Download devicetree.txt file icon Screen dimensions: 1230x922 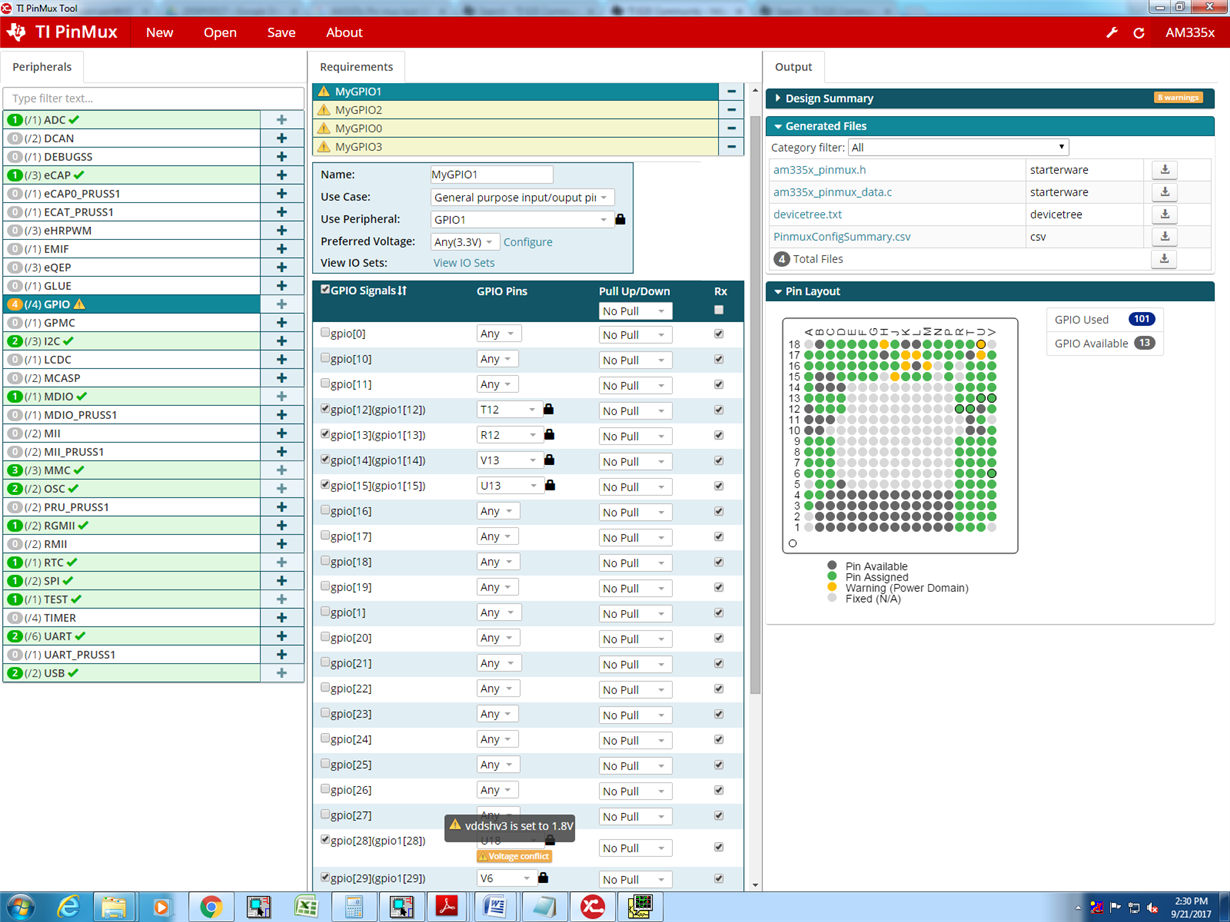tap(1164, 214)
